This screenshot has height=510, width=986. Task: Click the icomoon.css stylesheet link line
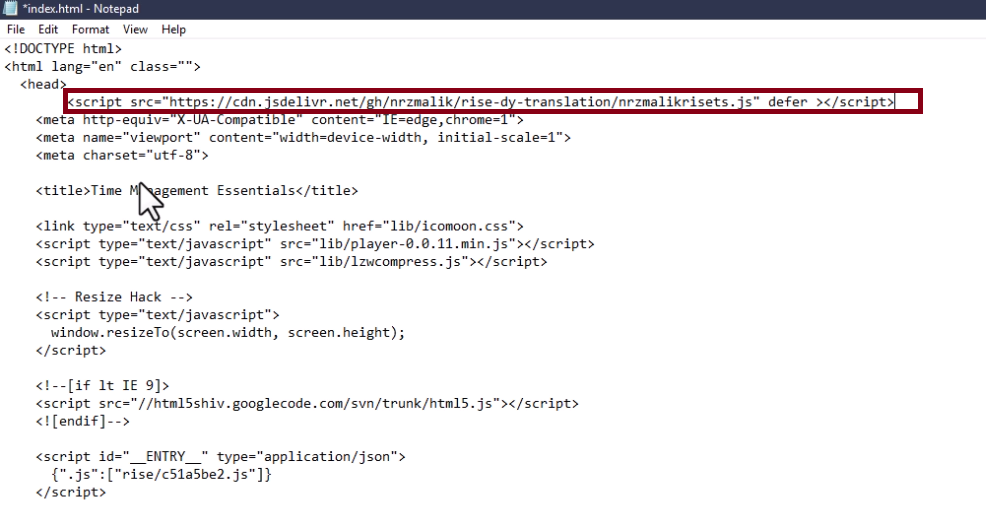[x=279, y=227]
